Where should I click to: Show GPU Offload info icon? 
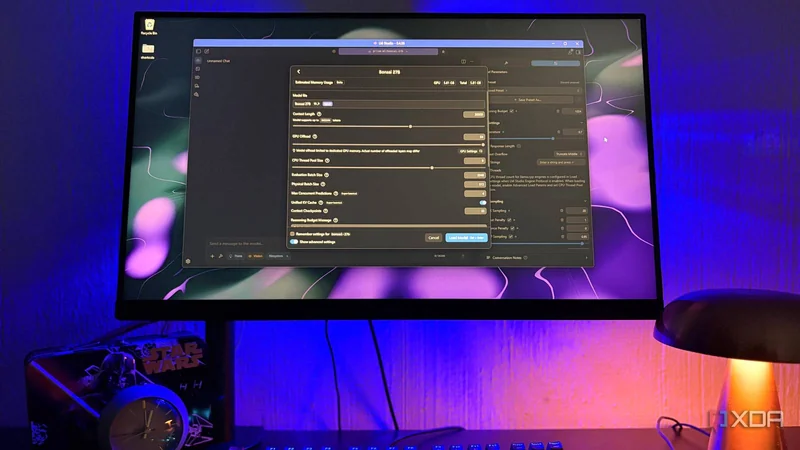click(315, 136)
